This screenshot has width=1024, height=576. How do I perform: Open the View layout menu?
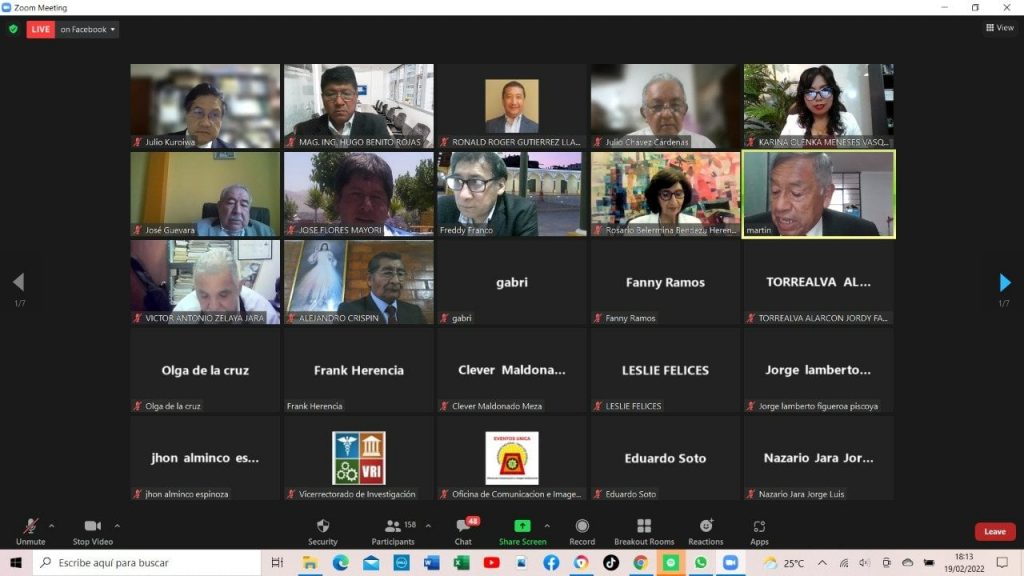999,28
